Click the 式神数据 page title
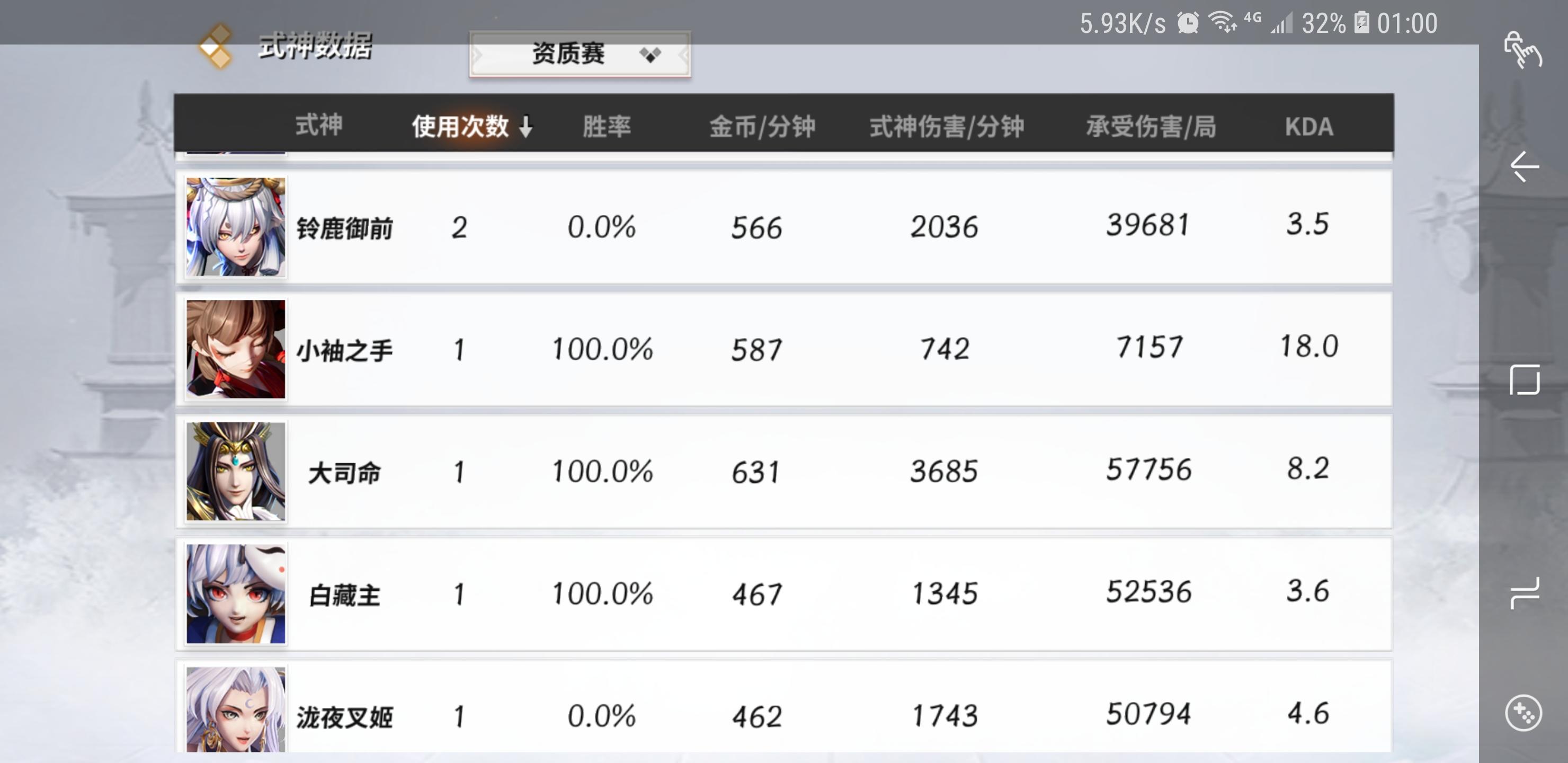This screenshot has width=1568, height=763. (315, 47)
